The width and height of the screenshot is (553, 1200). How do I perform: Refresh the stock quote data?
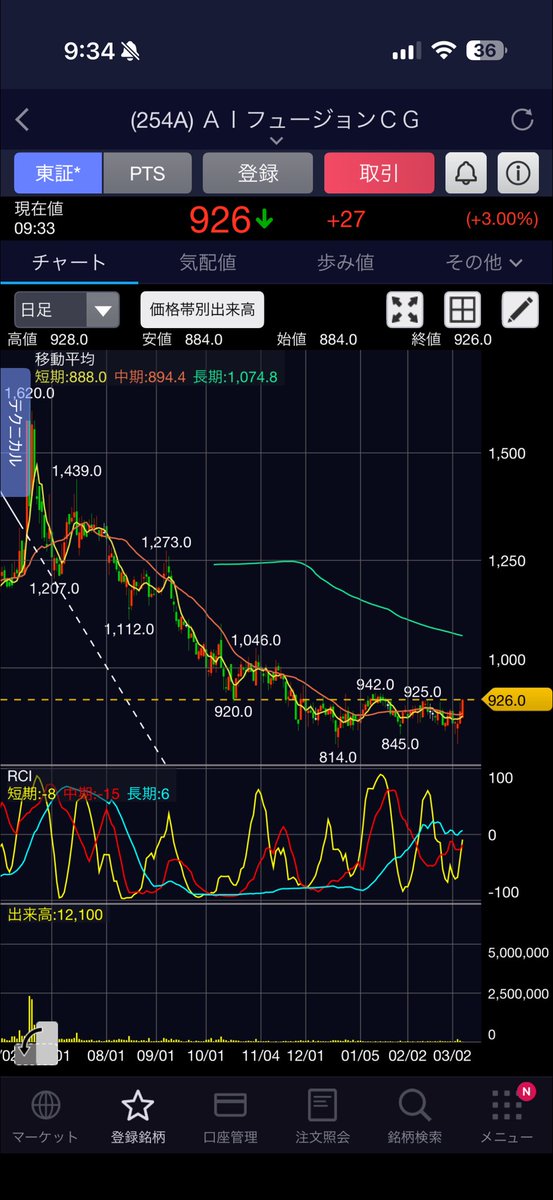coord(521,120)
